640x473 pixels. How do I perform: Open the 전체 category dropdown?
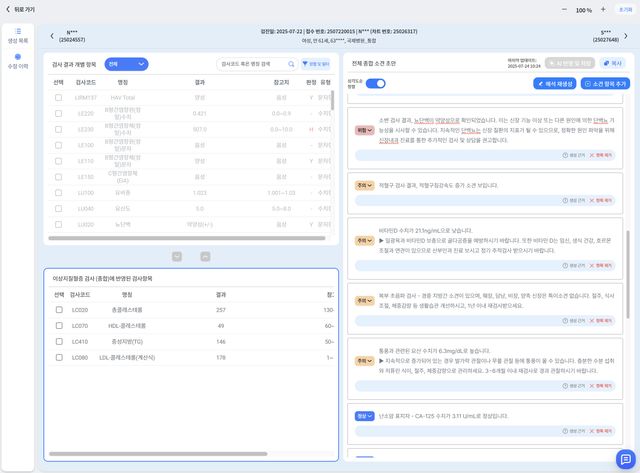(127, 64)
